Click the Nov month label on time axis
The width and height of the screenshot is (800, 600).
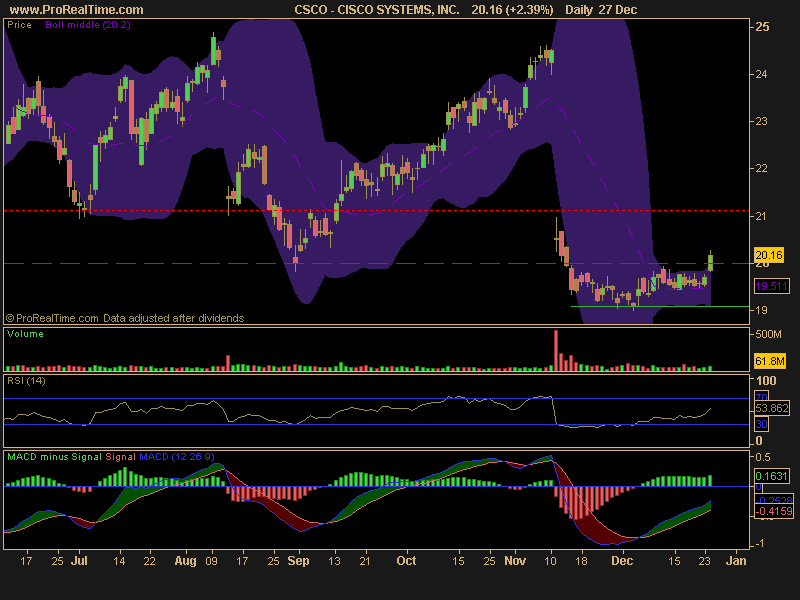click(x=515, y=561)
